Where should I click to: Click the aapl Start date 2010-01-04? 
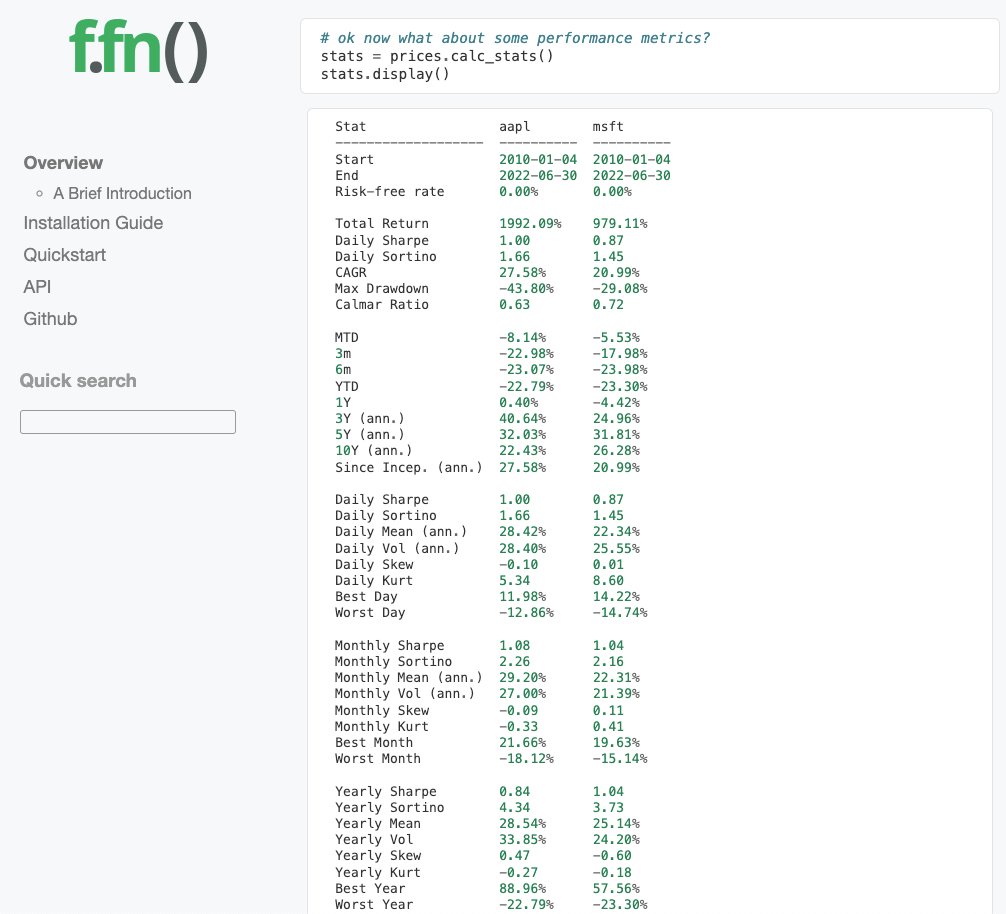coord(538,159)
